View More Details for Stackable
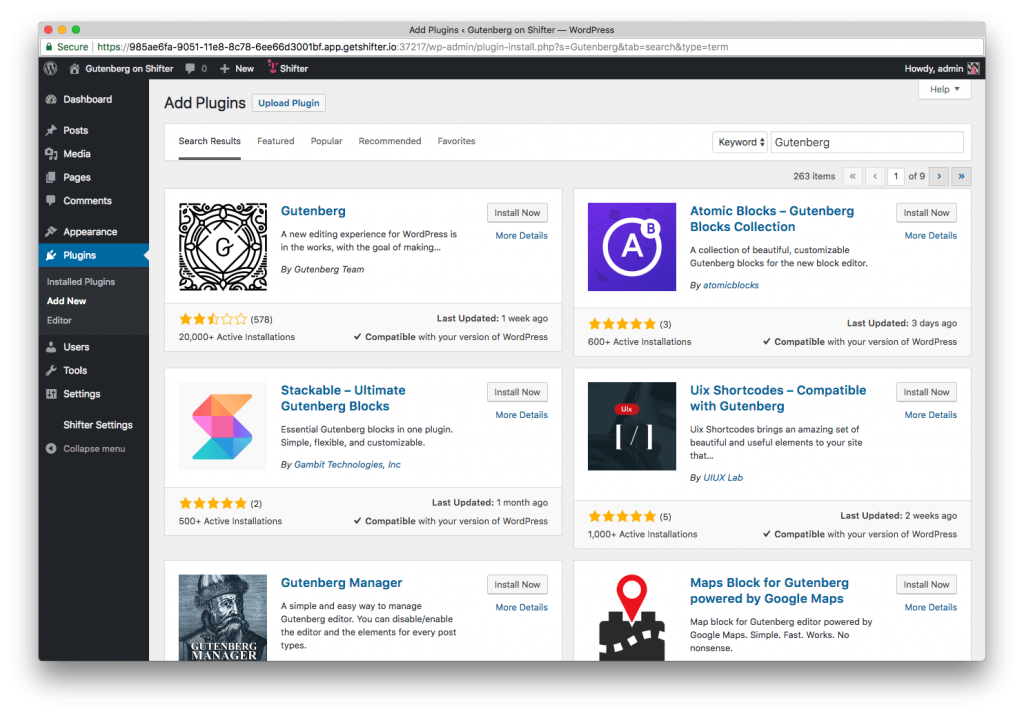The height and width of the screenshot is (716, 1024). click(x=521, y=415)
